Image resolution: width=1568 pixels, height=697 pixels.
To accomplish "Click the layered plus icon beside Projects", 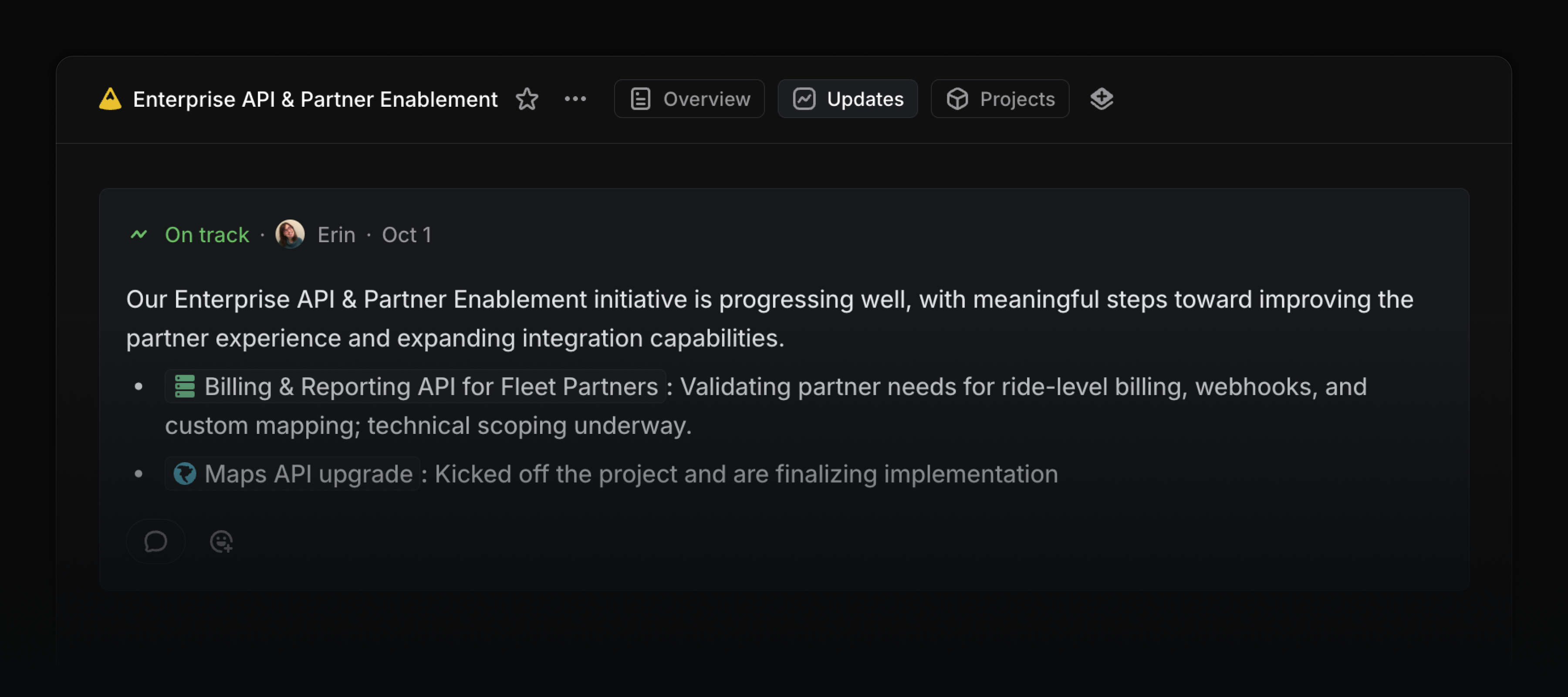I will [1102, 98].
